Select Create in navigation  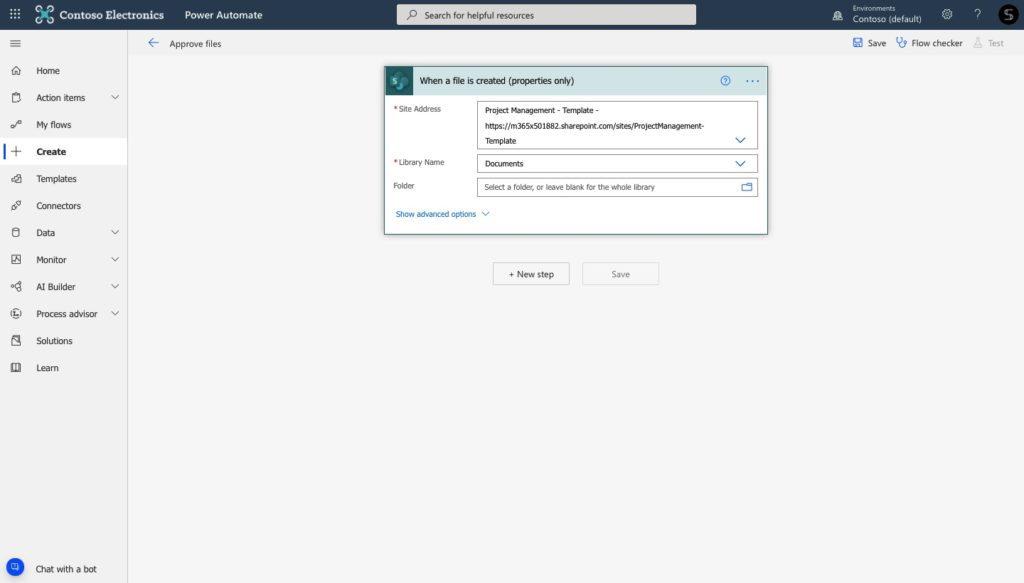click(51, 151)
